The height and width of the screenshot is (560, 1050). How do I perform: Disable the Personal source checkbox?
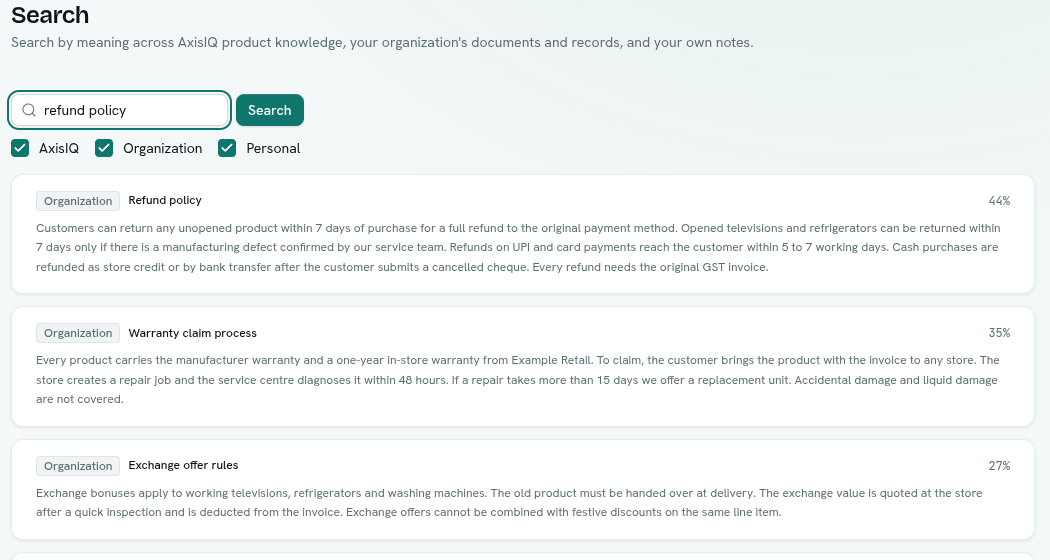coord(227,148)
